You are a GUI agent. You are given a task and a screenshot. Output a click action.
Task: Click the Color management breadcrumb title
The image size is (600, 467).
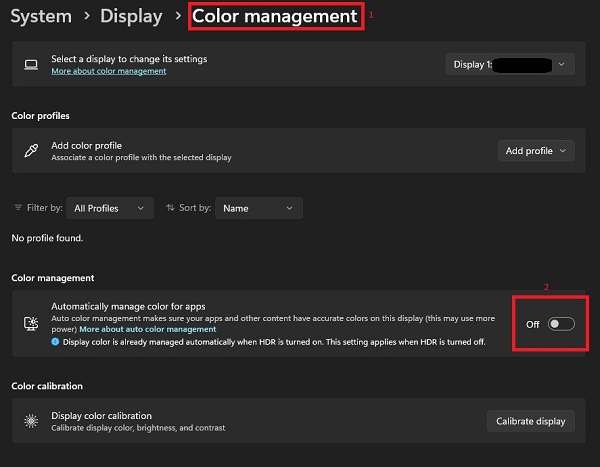(x=274, y=16)
